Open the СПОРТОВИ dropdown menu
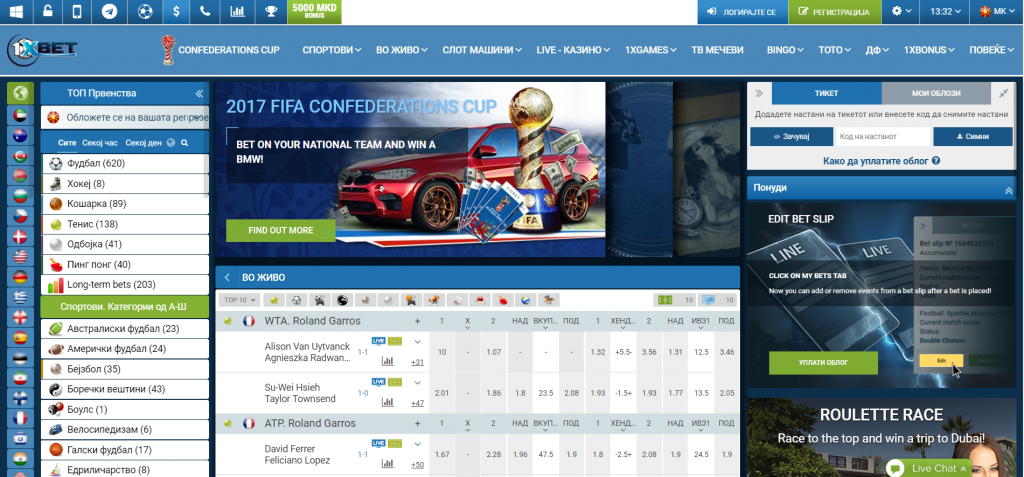This screenshot has height=477, width=1024. coord(332,50)
